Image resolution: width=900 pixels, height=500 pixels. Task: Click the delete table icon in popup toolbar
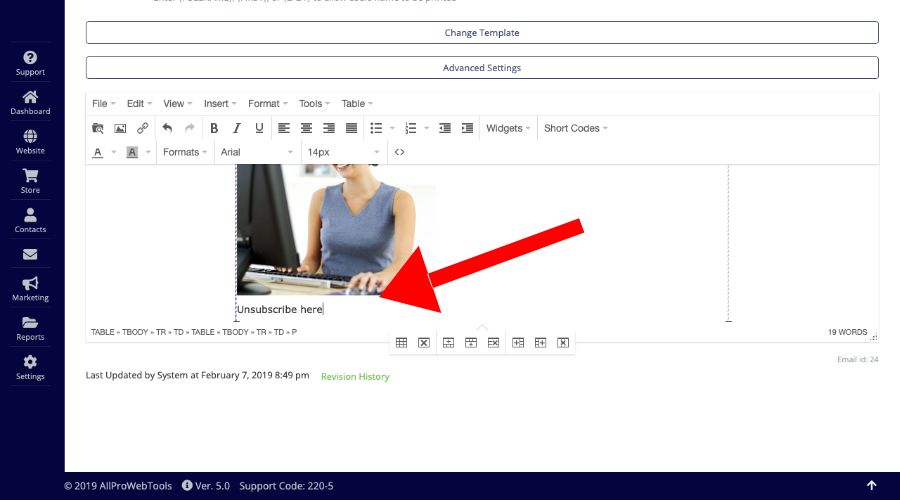[x=424, y=342]
